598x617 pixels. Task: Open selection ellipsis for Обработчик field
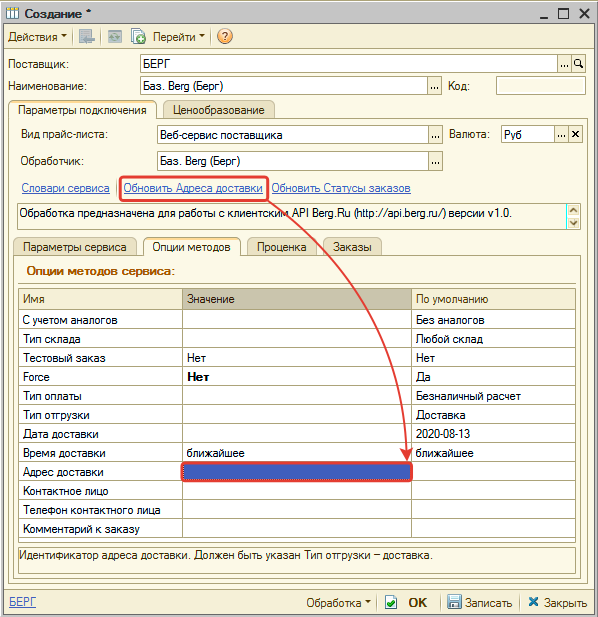[435, 161]
